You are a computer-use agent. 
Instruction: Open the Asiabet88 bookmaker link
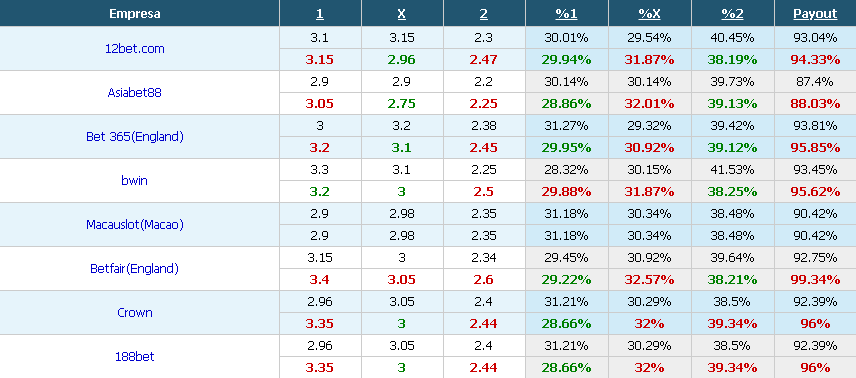point(134,92)
